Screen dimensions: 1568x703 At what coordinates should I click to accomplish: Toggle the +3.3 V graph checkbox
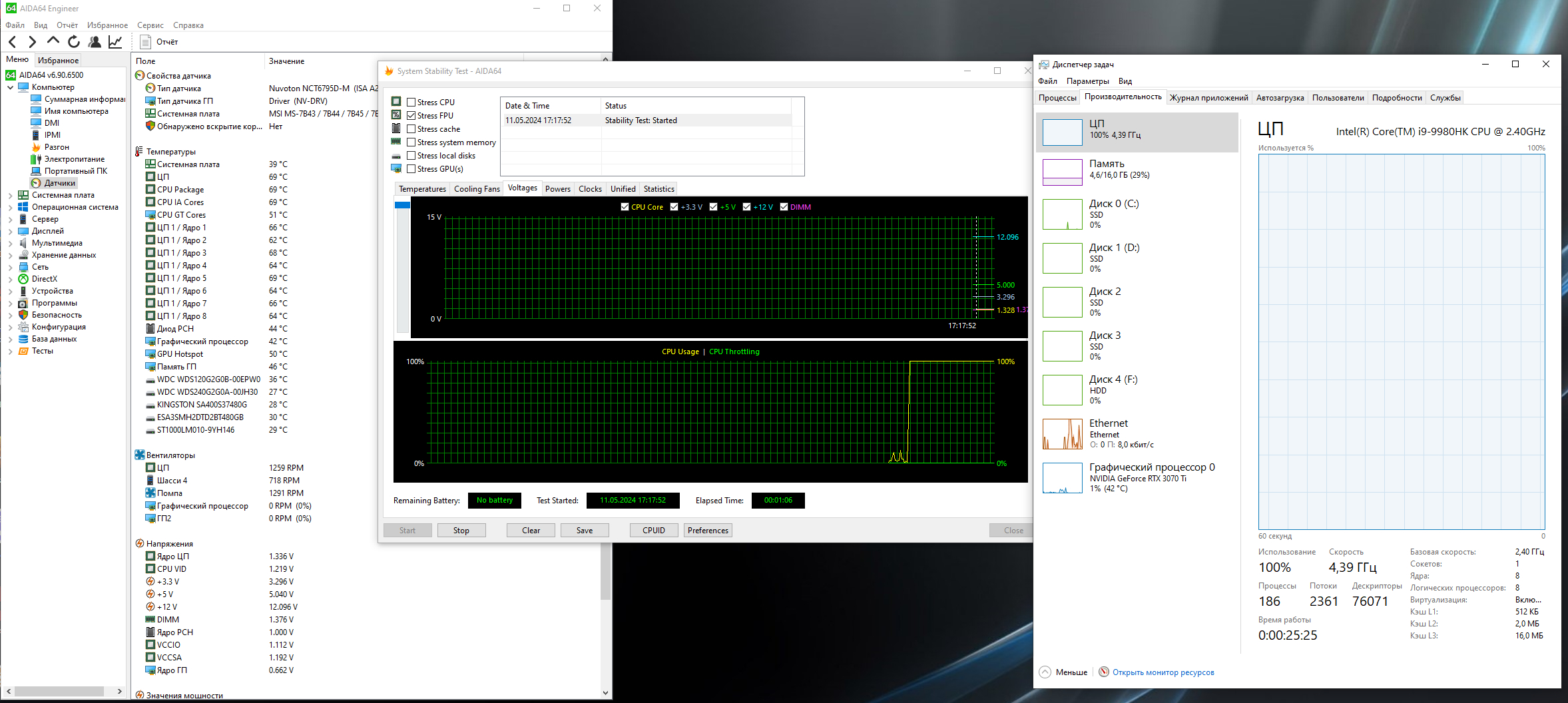pos(674,207)
